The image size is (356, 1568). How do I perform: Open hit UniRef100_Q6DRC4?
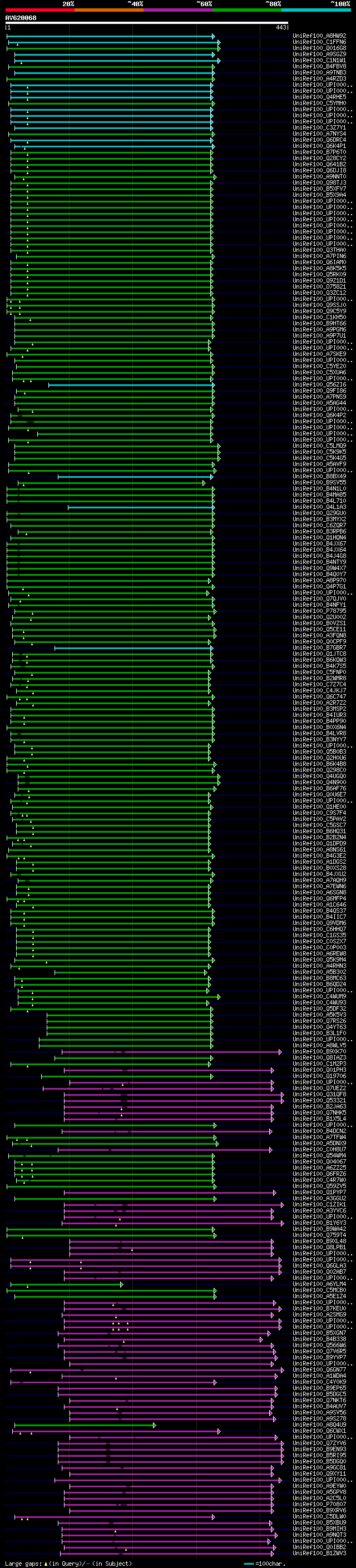tap(319, 140)
